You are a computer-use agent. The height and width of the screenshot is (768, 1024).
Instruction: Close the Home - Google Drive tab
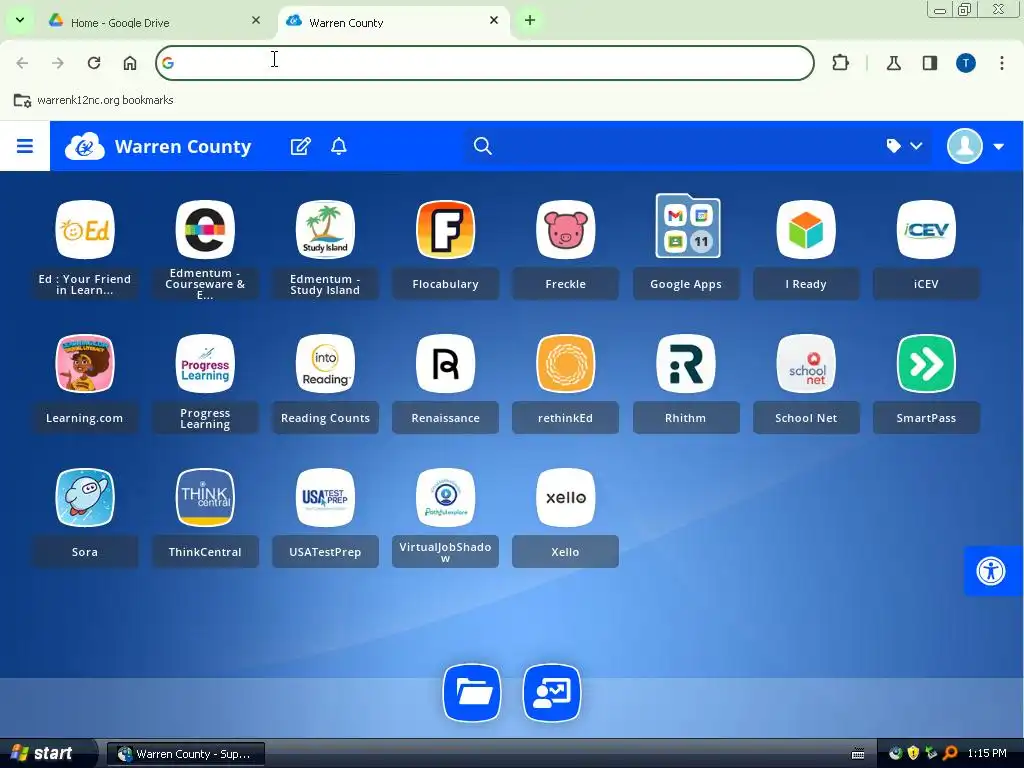point(256,20)
